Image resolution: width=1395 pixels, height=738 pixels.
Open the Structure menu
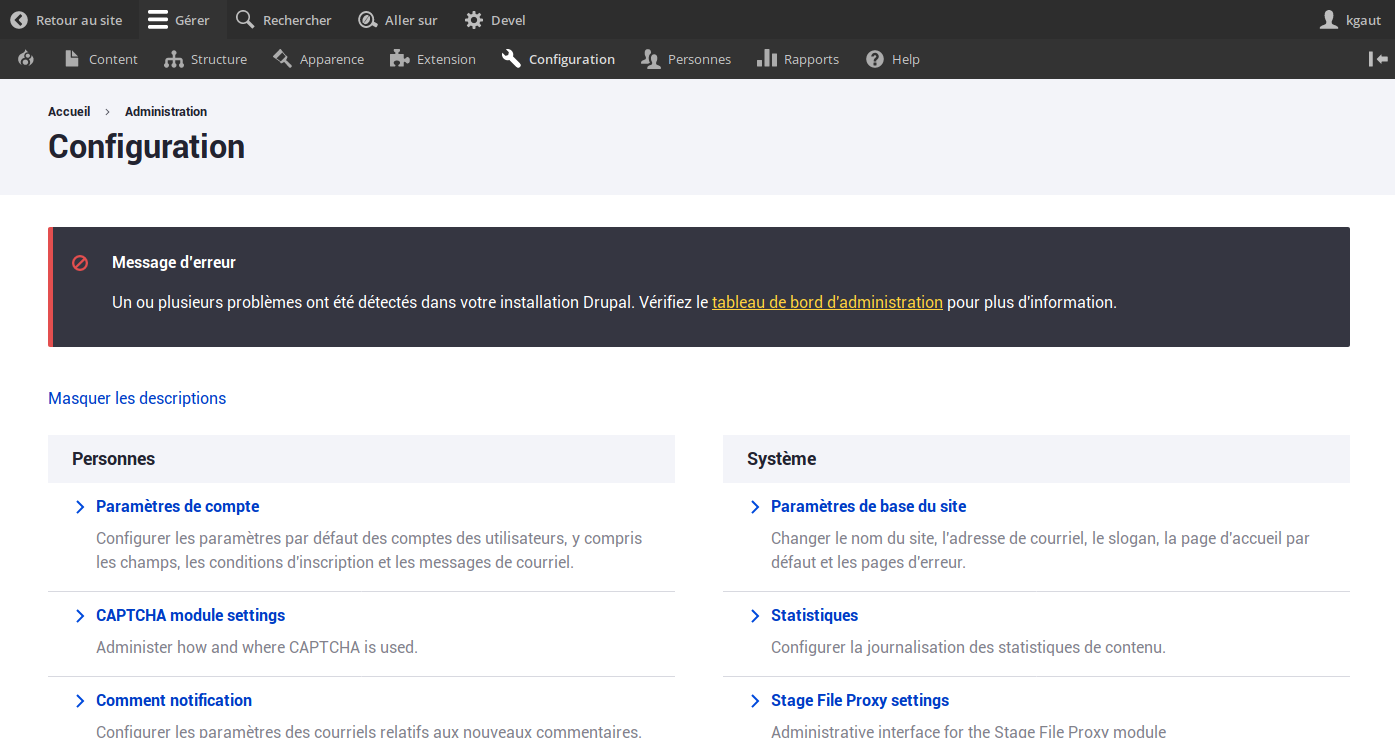[x=207, y=59]
